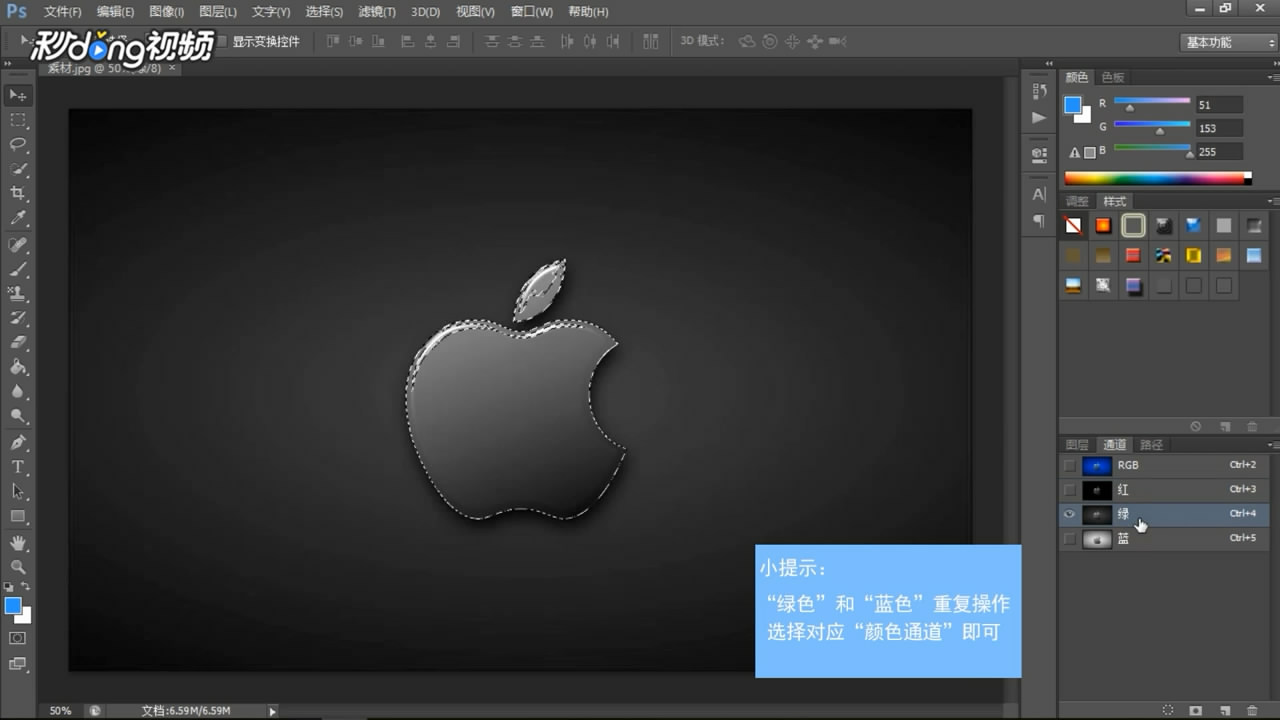This screenshot has height=720, width=1280.
Task: Open the 图像(I) menu
Action: point(166,12)
